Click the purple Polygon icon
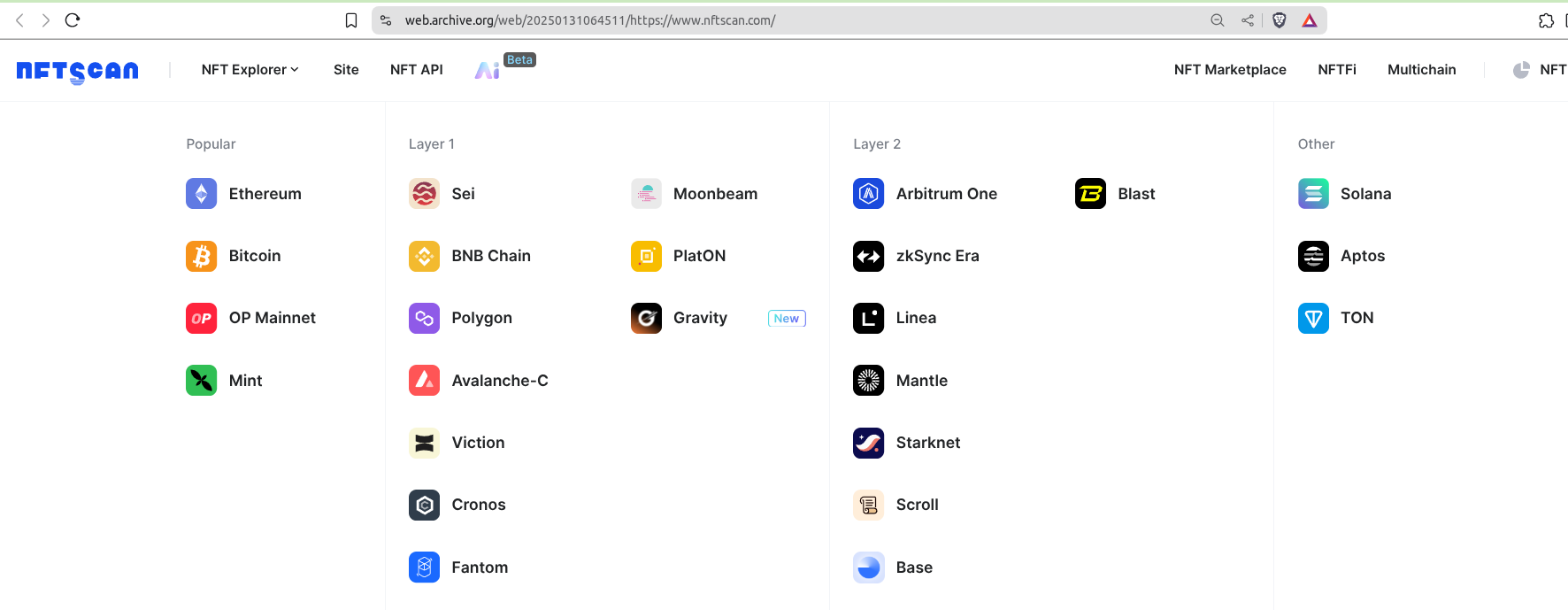Image resolution: width=1568 pixels, height=610 pixels. point(424,318)
